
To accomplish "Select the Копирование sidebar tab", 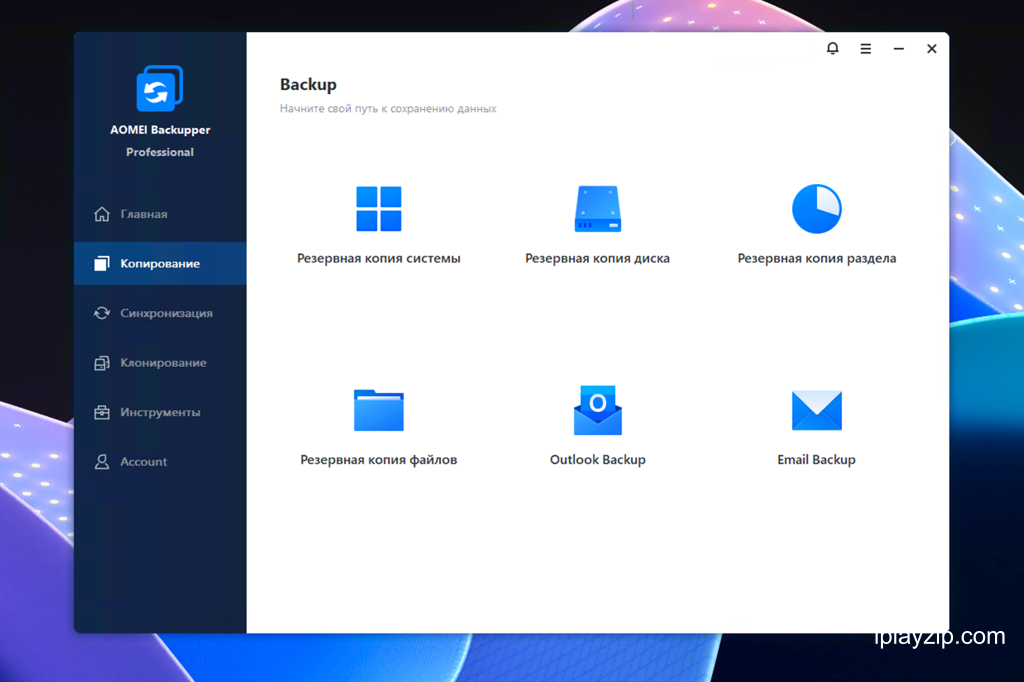I will pyautogui.click(x=160, y=263).
